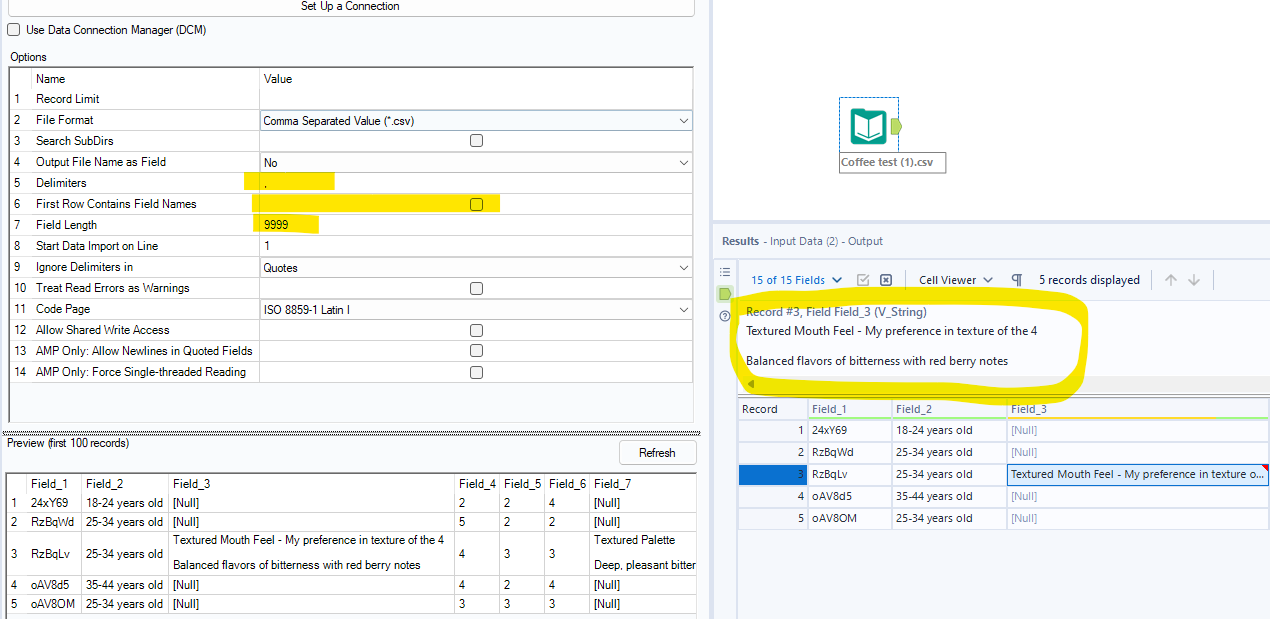Click the green Output anchor icon in Results
Screen dimensions: 1270x619
click(722, 294)
